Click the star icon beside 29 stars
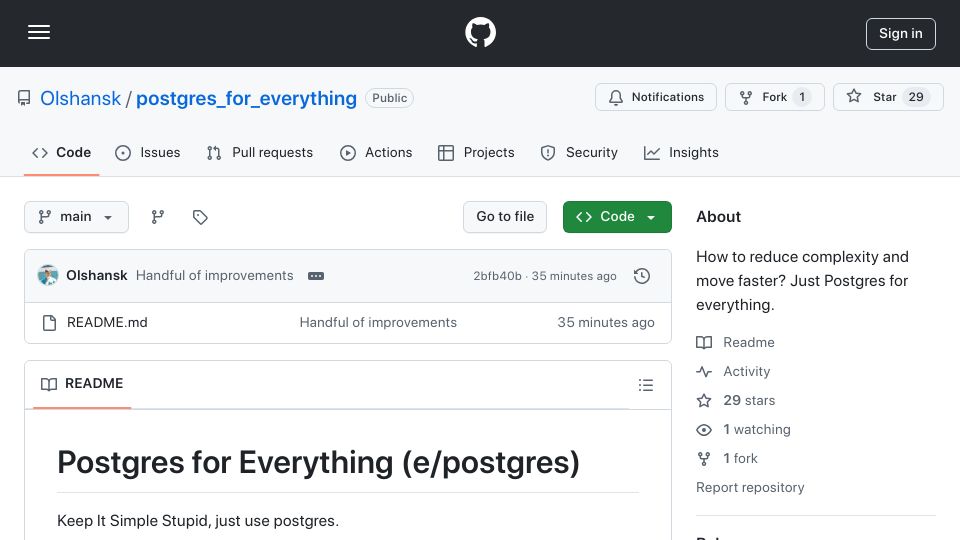The height and width of the screenshot is (540, 960). point(704,401)
